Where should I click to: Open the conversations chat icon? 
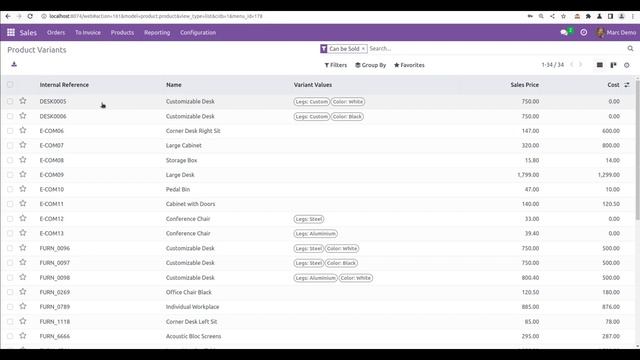[x=564, y=32]
